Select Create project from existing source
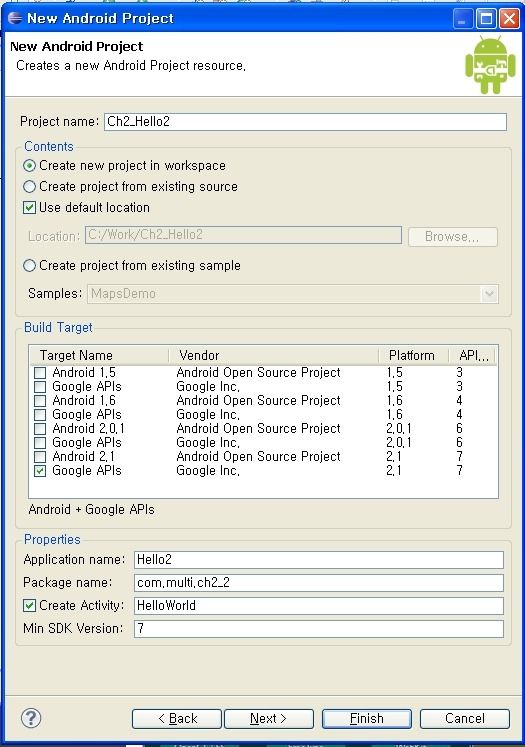The width and height of the screenshot is (525, 747). point(30,186)
